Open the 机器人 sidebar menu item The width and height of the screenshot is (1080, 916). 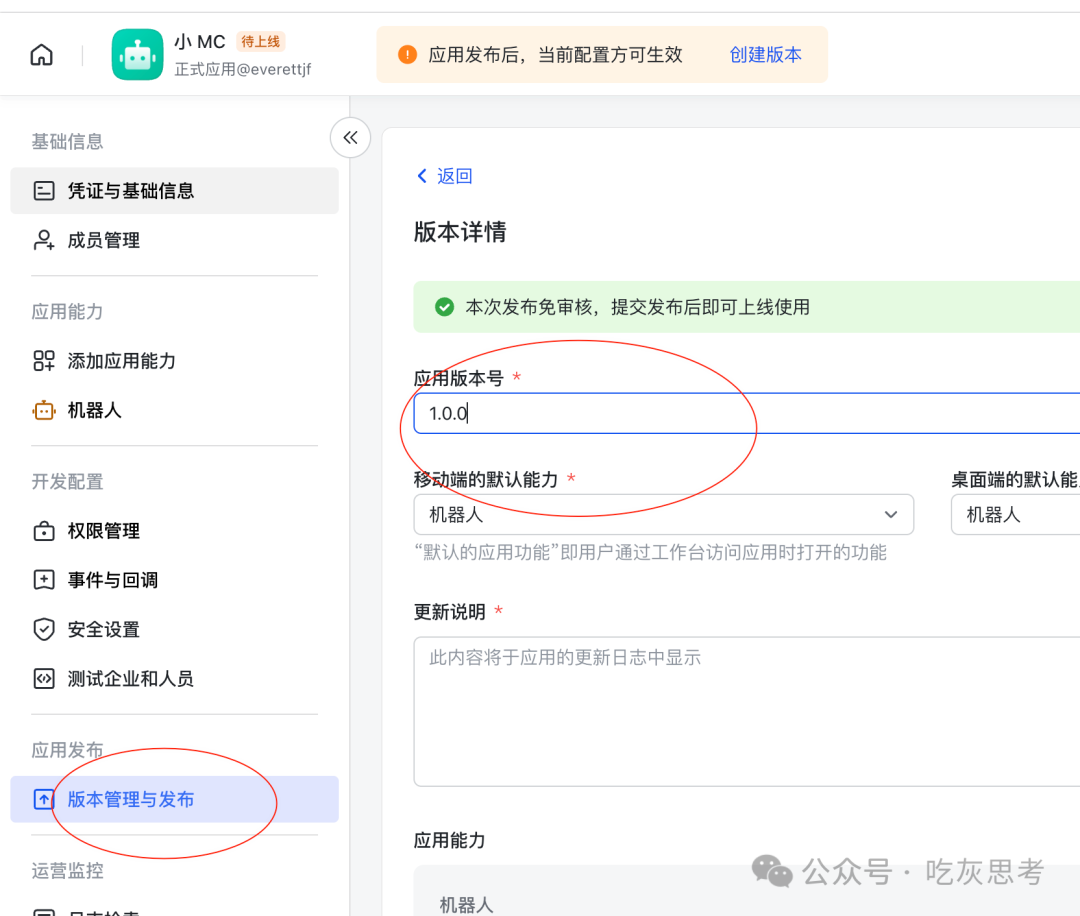pos(174,410)
